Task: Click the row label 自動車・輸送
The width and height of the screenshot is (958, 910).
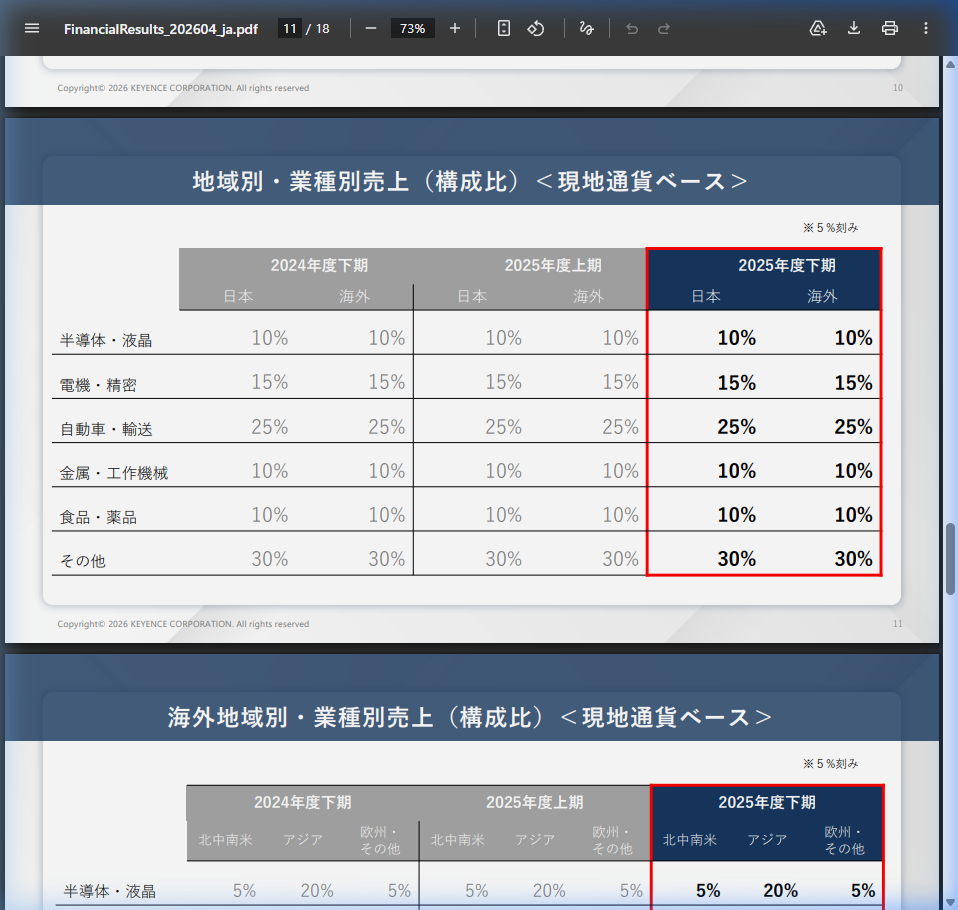Action: pyautogui.click(x=106, y=429)
